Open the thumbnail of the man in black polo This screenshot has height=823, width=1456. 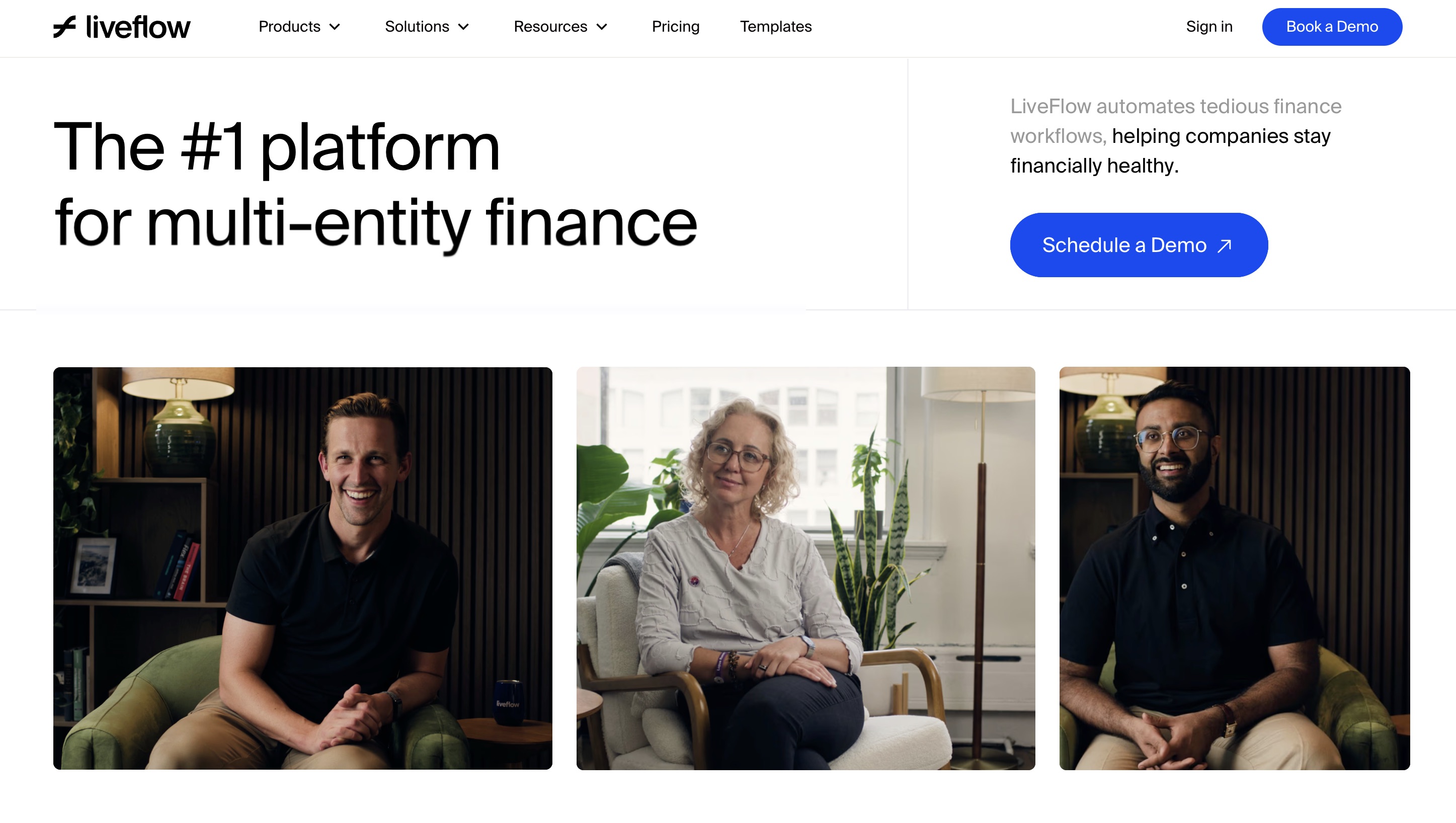point(302,568)
